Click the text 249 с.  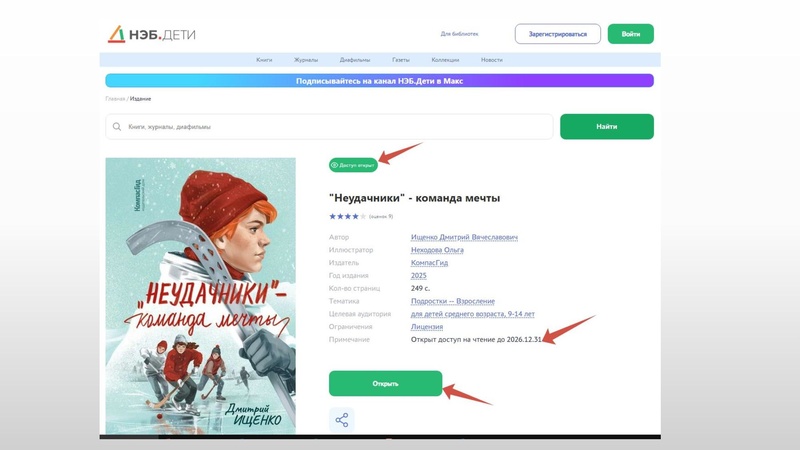point(420,288)
